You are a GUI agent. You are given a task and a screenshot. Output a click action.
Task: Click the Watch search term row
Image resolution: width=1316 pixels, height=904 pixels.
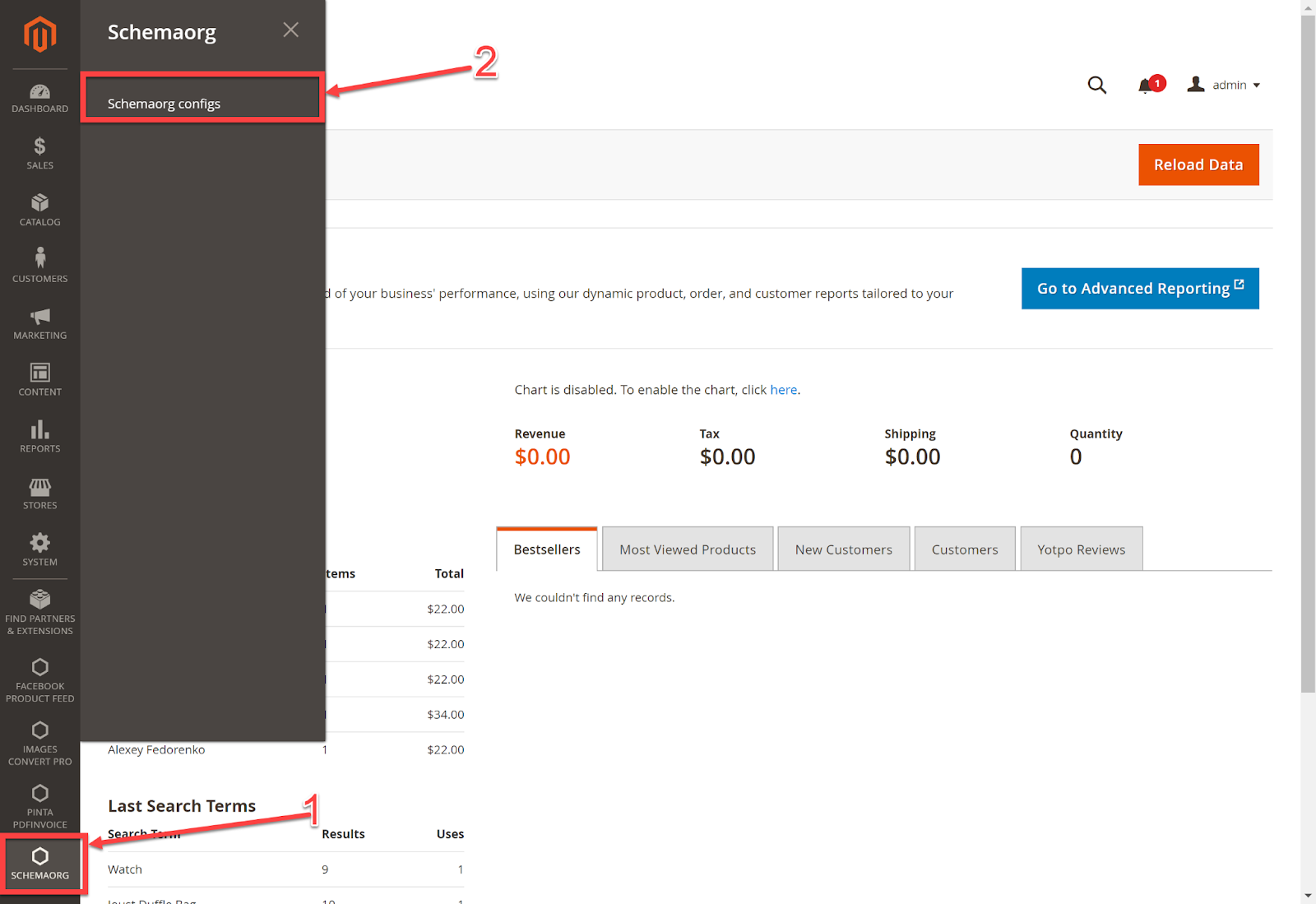click(285, 869)
